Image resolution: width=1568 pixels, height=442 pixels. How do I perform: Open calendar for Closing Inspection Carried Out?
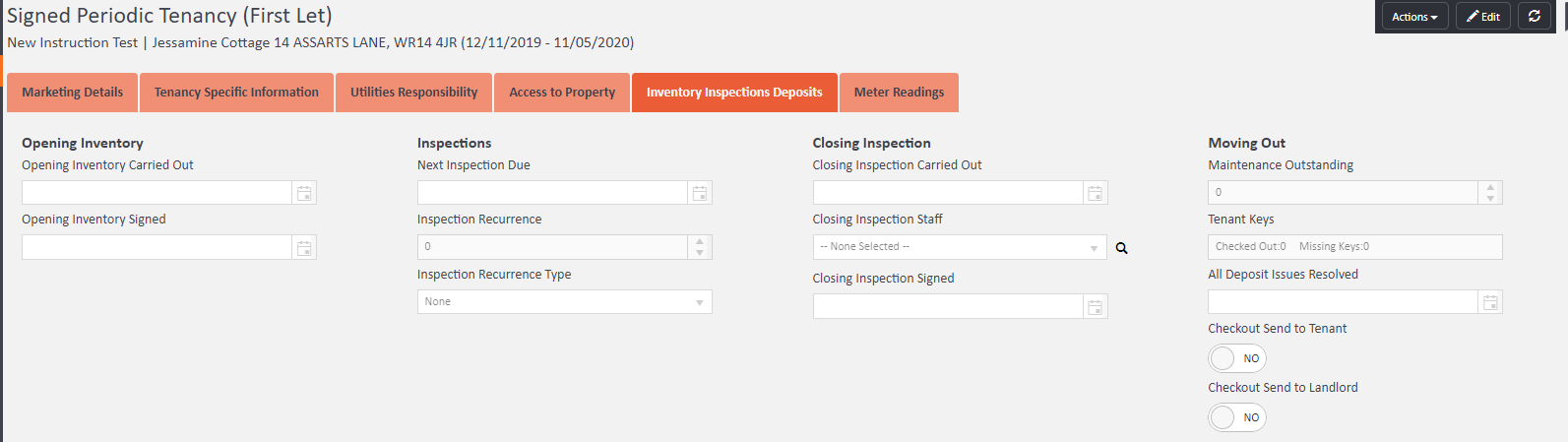coord(1095,193)
